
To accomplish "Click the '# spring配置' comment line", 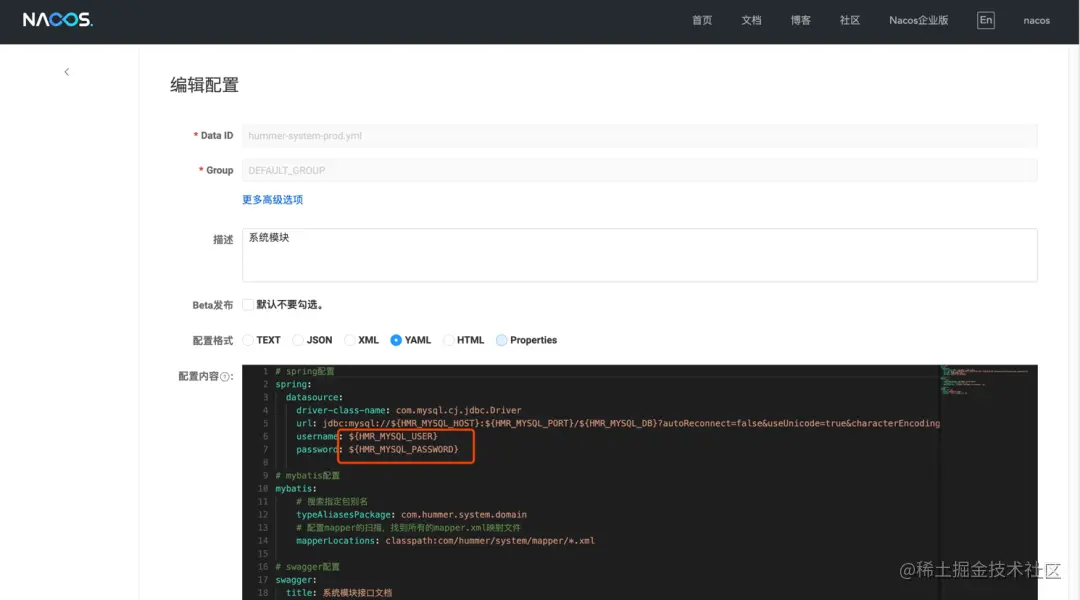I will [x=304, y=371].
